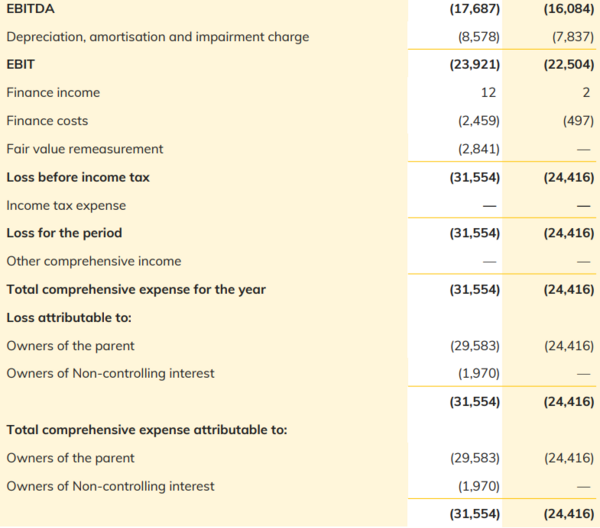Click the EBIT row label
The image size is (600, 528).
coord(23,65)
